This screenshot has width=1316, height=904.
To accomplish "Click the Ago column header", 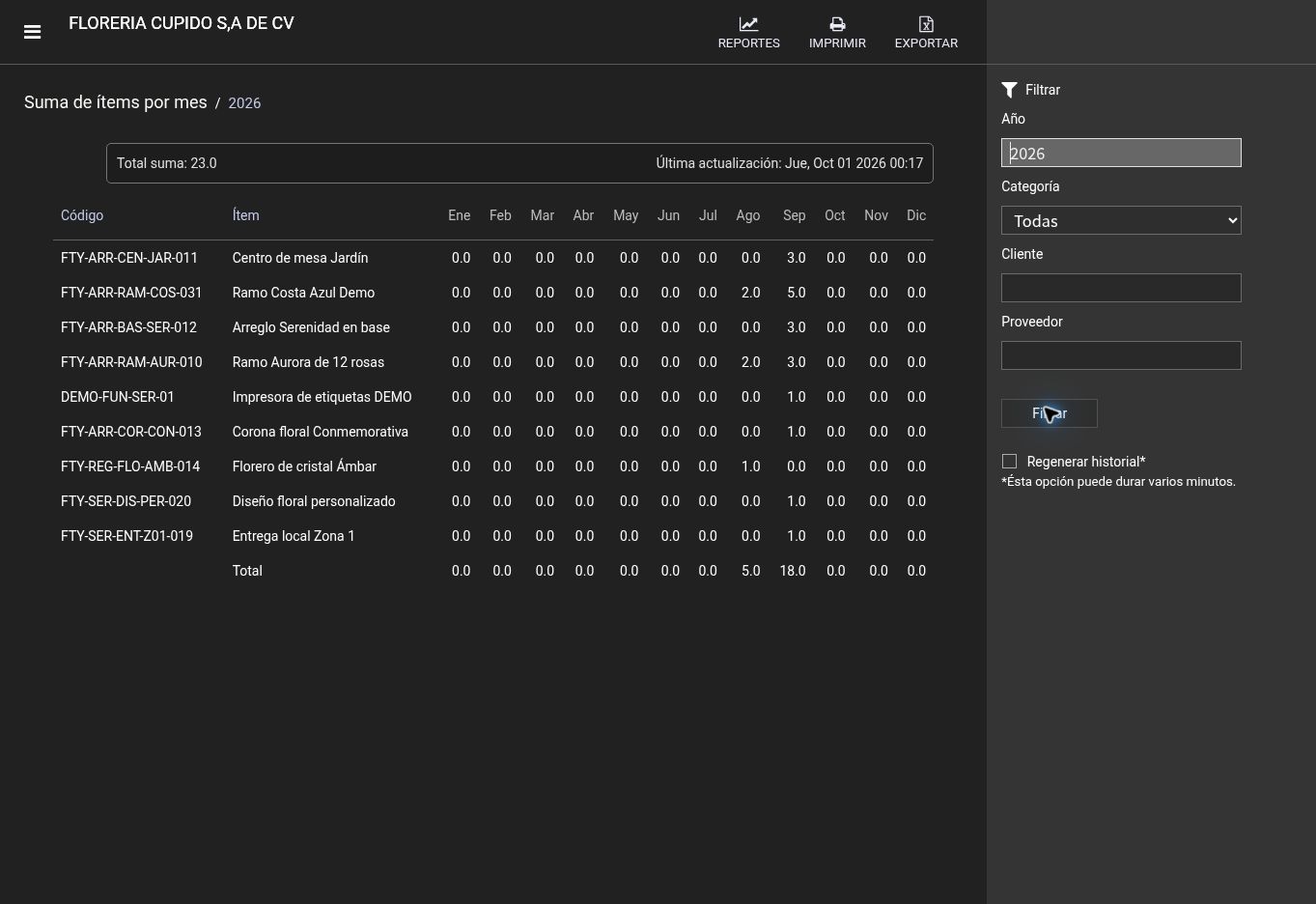I will tap(748, 215).
